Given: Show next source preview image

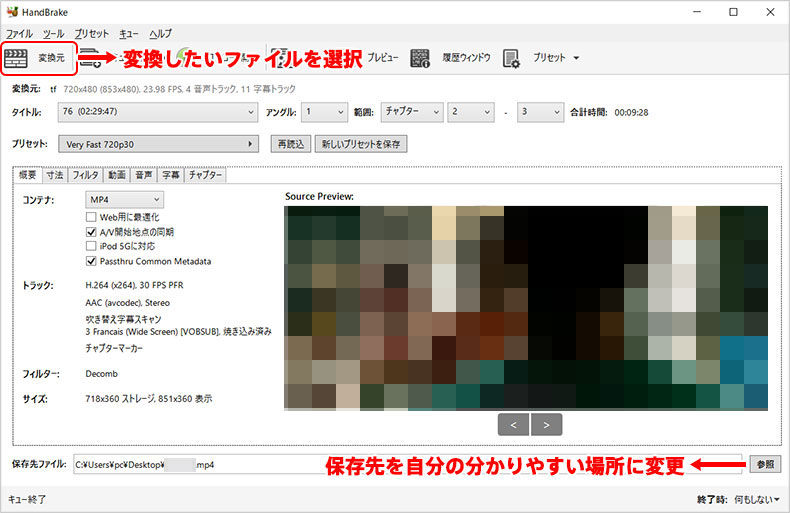Looking at the screenshot, I should pyautogui.click(x=547, y=424).
